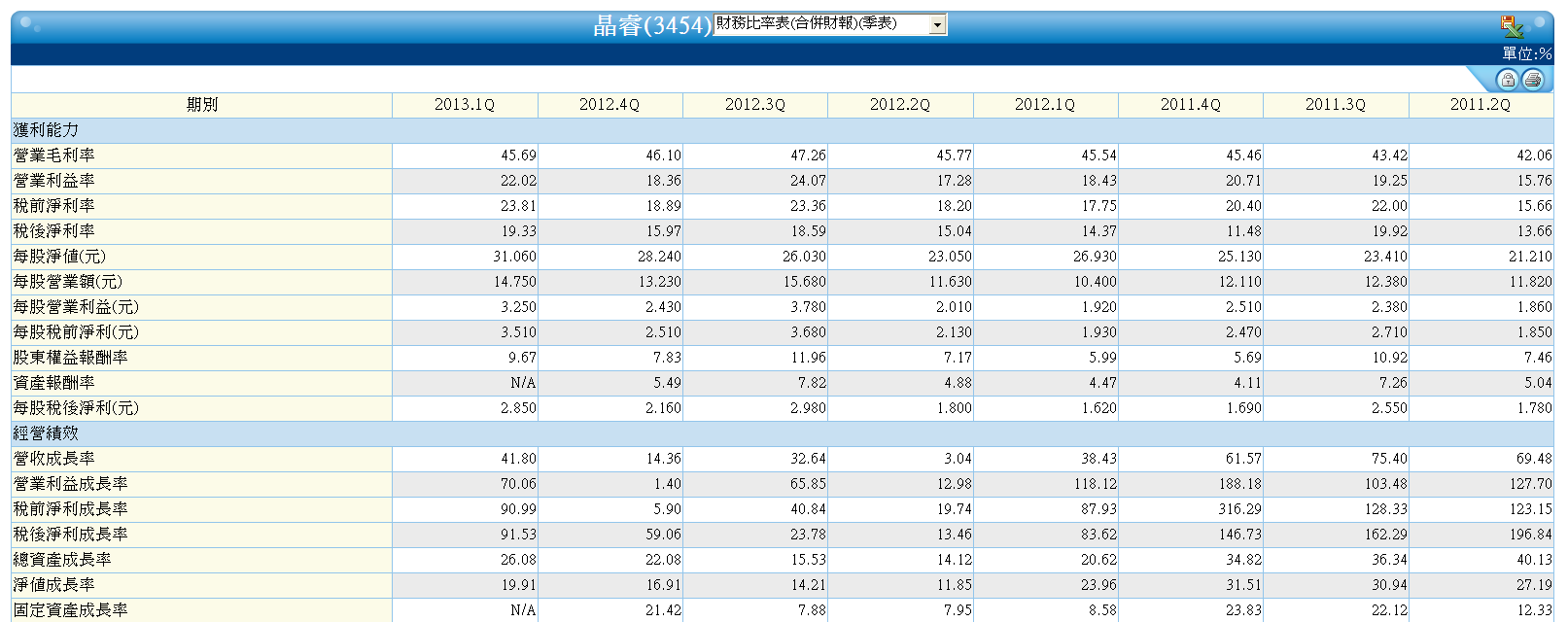
Task: Click the N/A in 固定資產成長率 row
Action: 523,610
